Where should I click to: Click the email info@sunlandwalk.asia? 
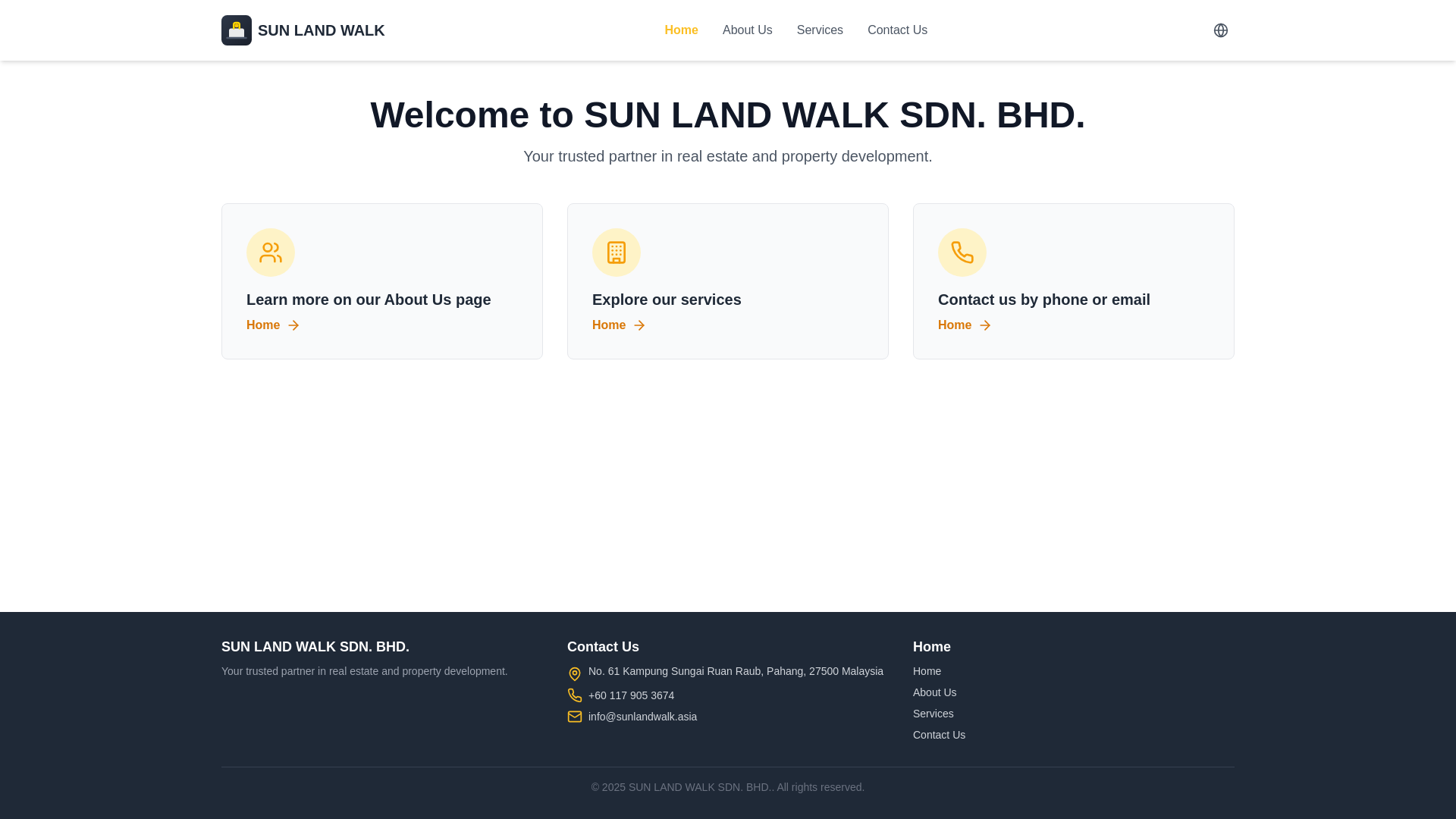[642, 717]
